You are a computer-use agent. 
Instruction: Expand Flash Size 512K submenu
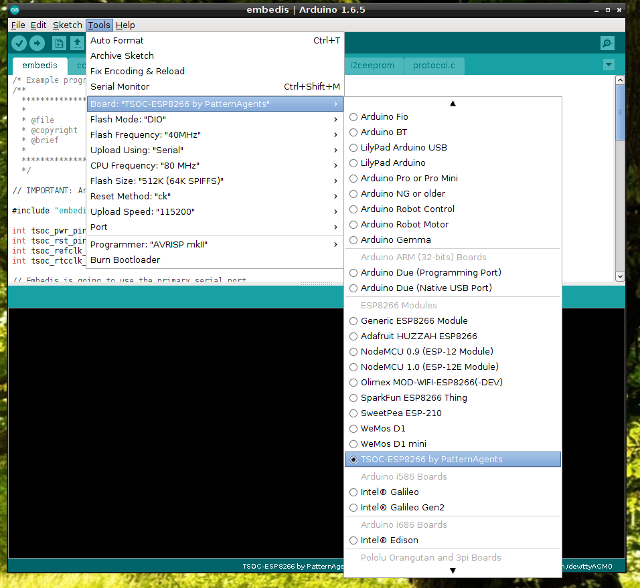(x=215, y=181)
